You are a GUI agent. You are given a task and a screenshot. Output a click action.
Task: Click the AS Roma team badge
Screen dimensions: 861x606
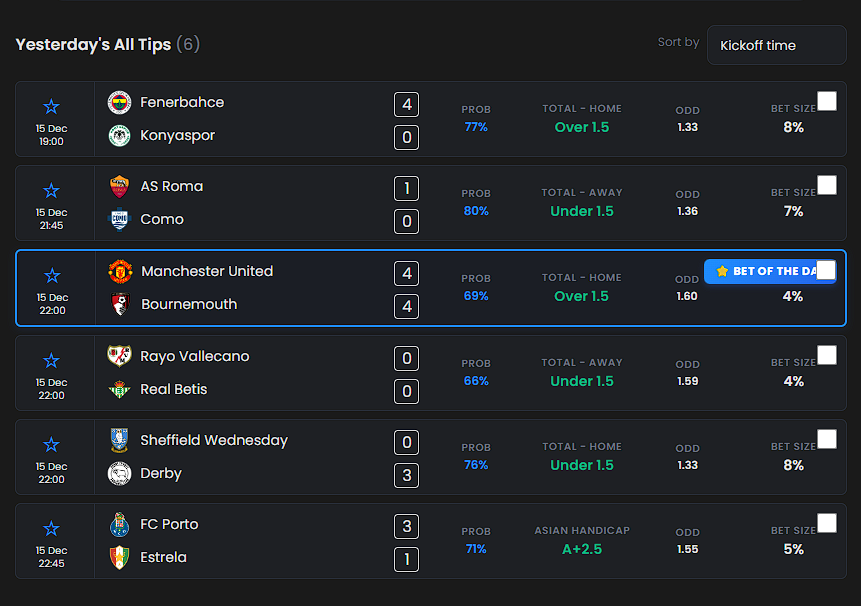point(120,186)
